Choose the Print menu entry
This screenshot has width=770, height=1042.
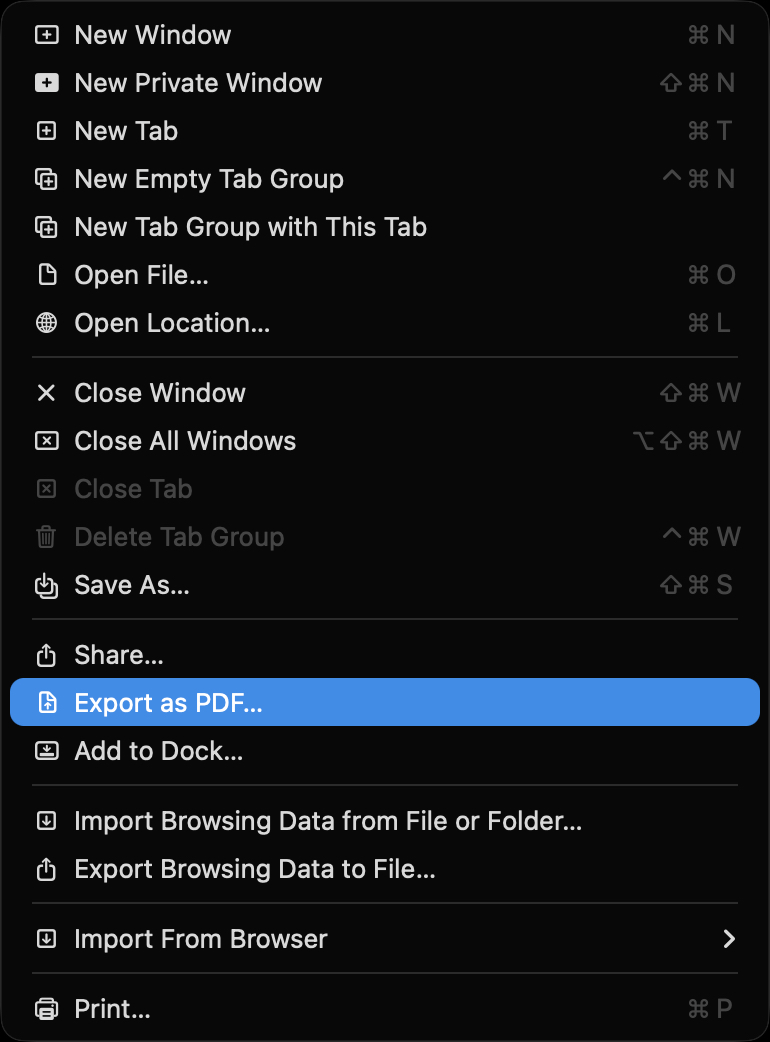click(112, 1009)
